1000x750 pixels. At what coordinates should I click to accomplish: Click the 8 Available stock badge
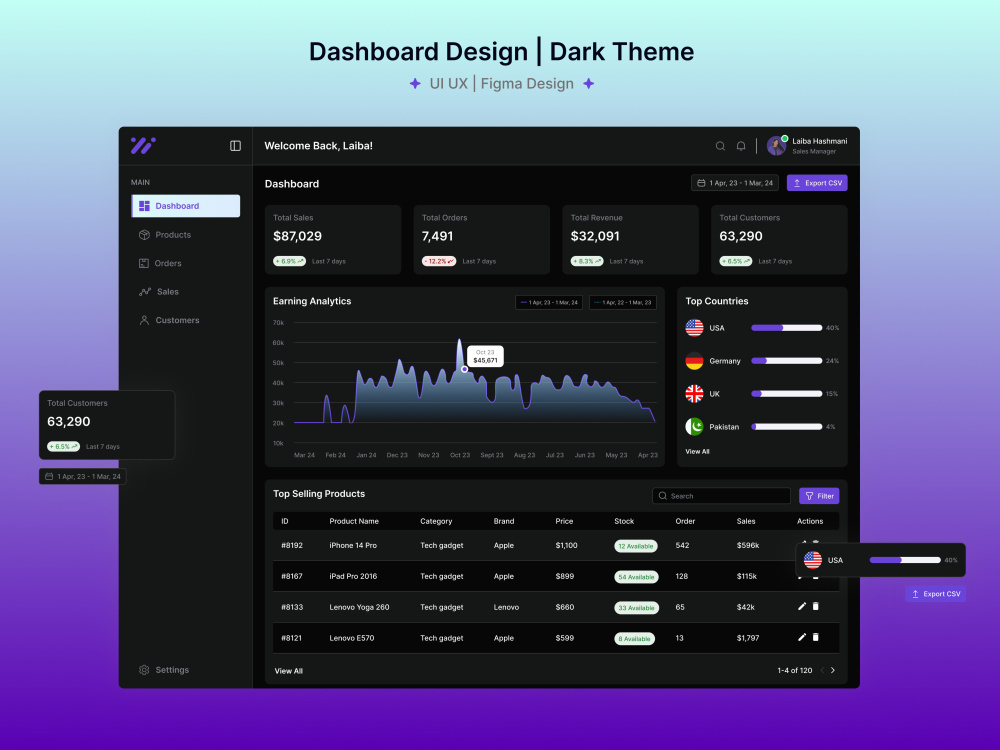coord(634,638)
